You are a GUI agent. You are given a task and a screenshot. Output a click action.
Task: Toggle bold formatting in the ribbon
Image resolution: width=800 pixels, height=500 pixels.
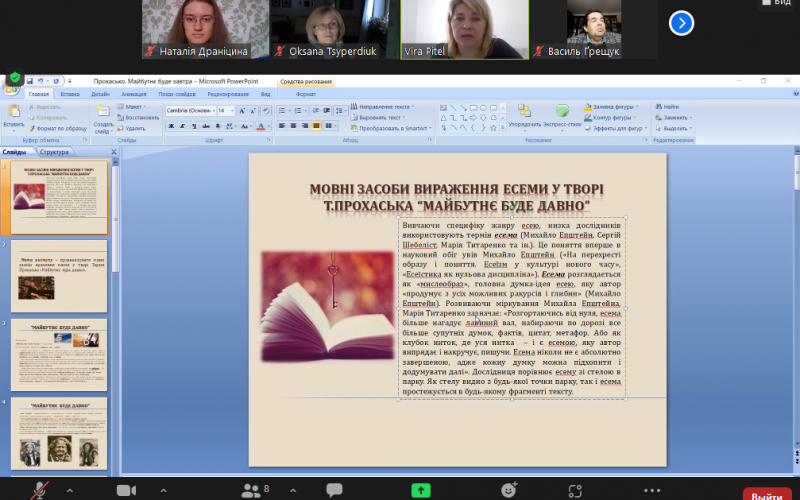[171, 126]
